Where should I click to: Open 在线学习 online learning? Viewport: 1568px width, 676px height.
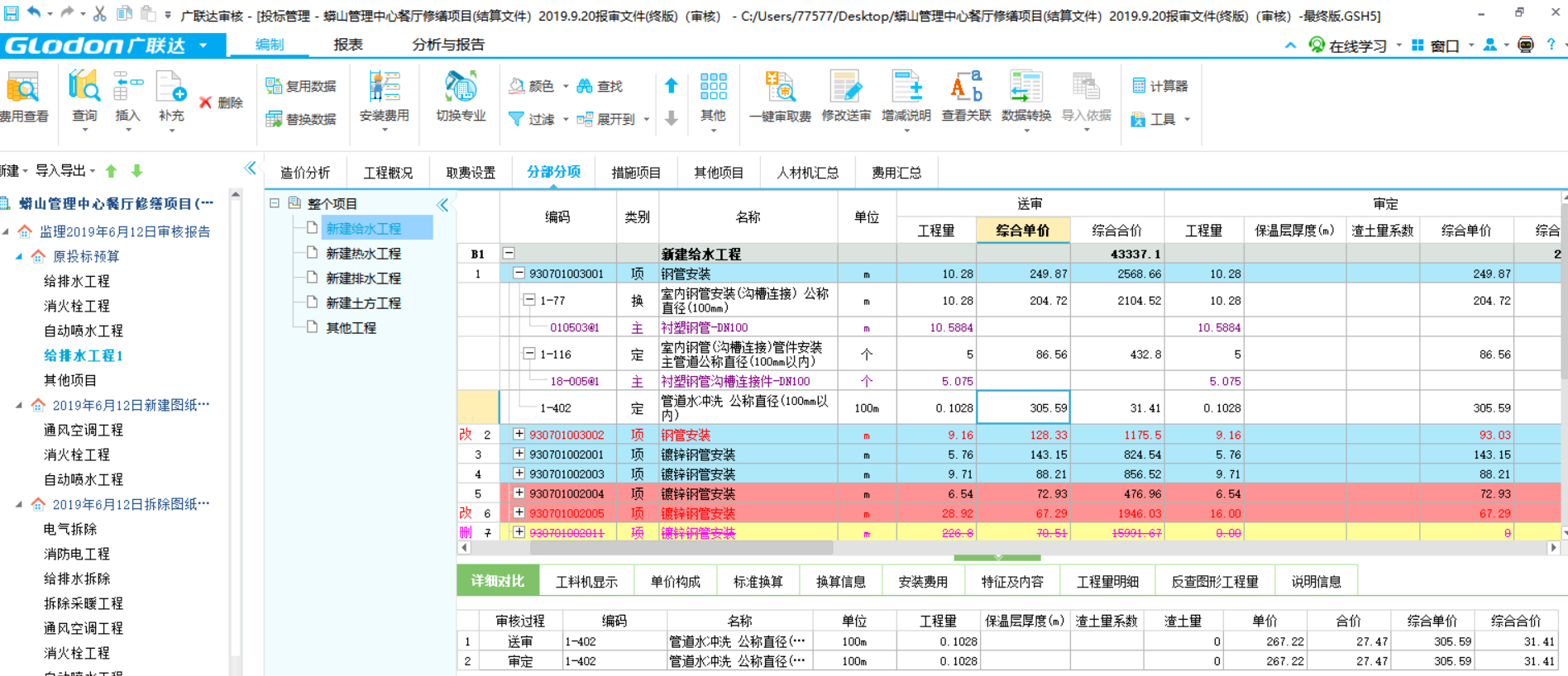tap(1348, 46)
